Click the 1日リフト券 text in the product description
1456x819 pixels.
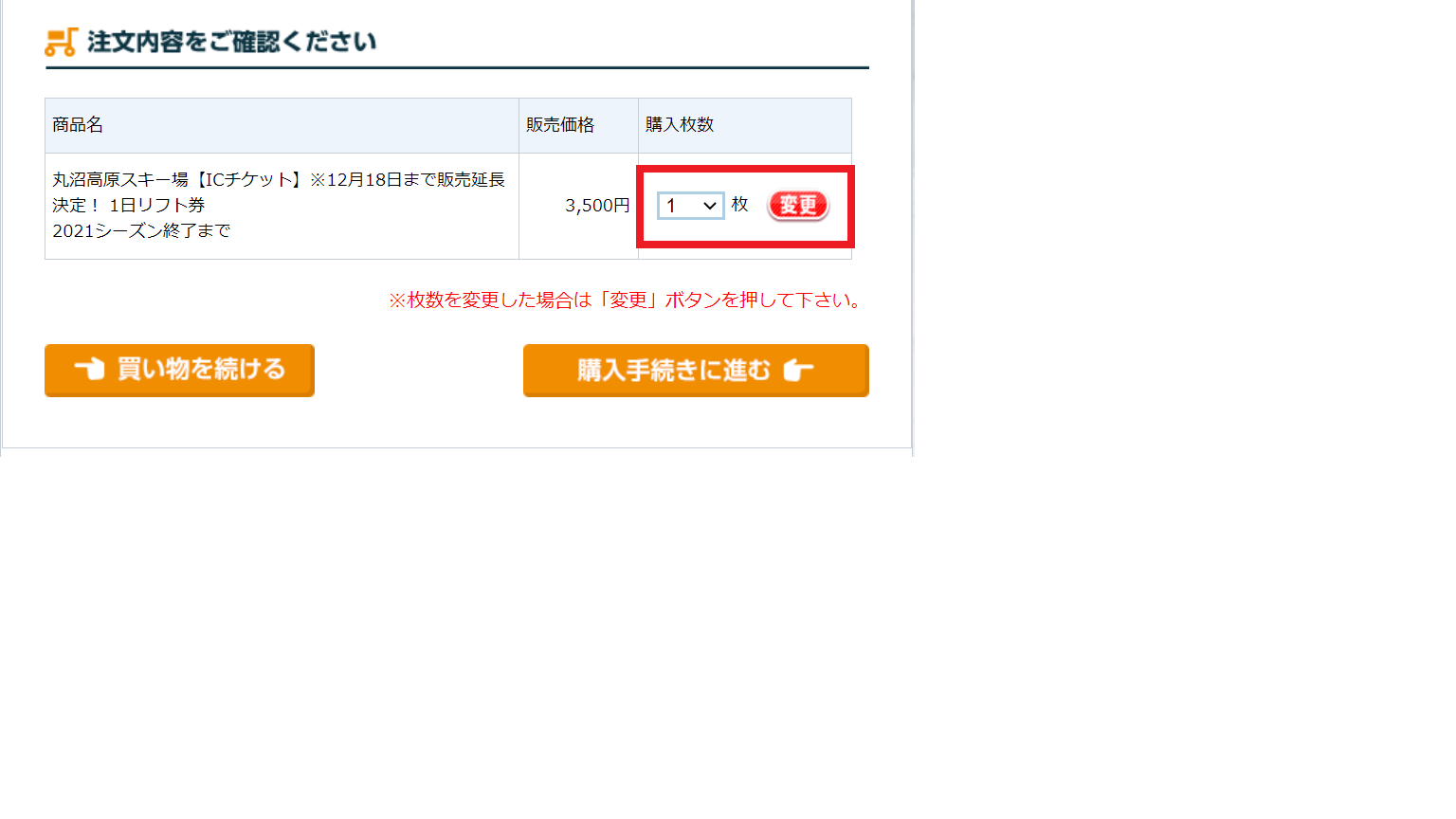[157, 206]
